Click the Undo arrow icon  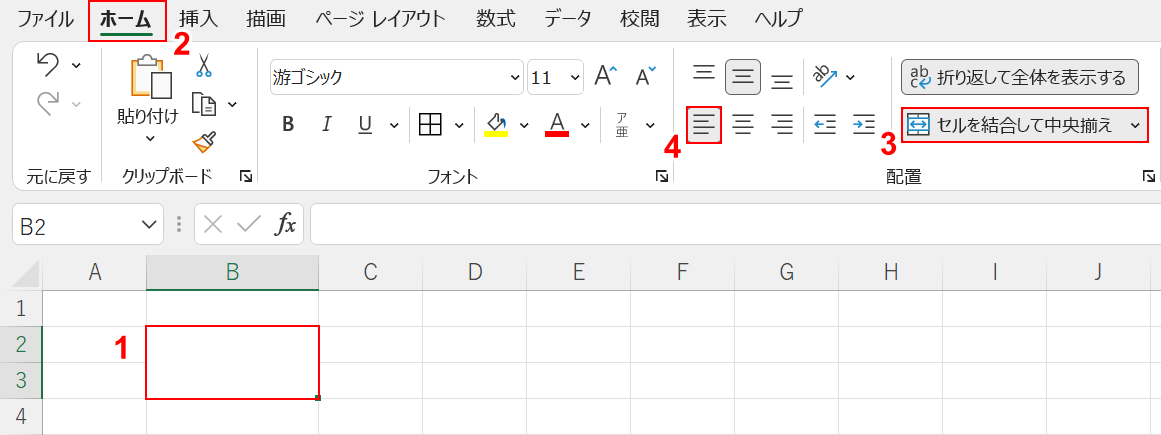48,66
